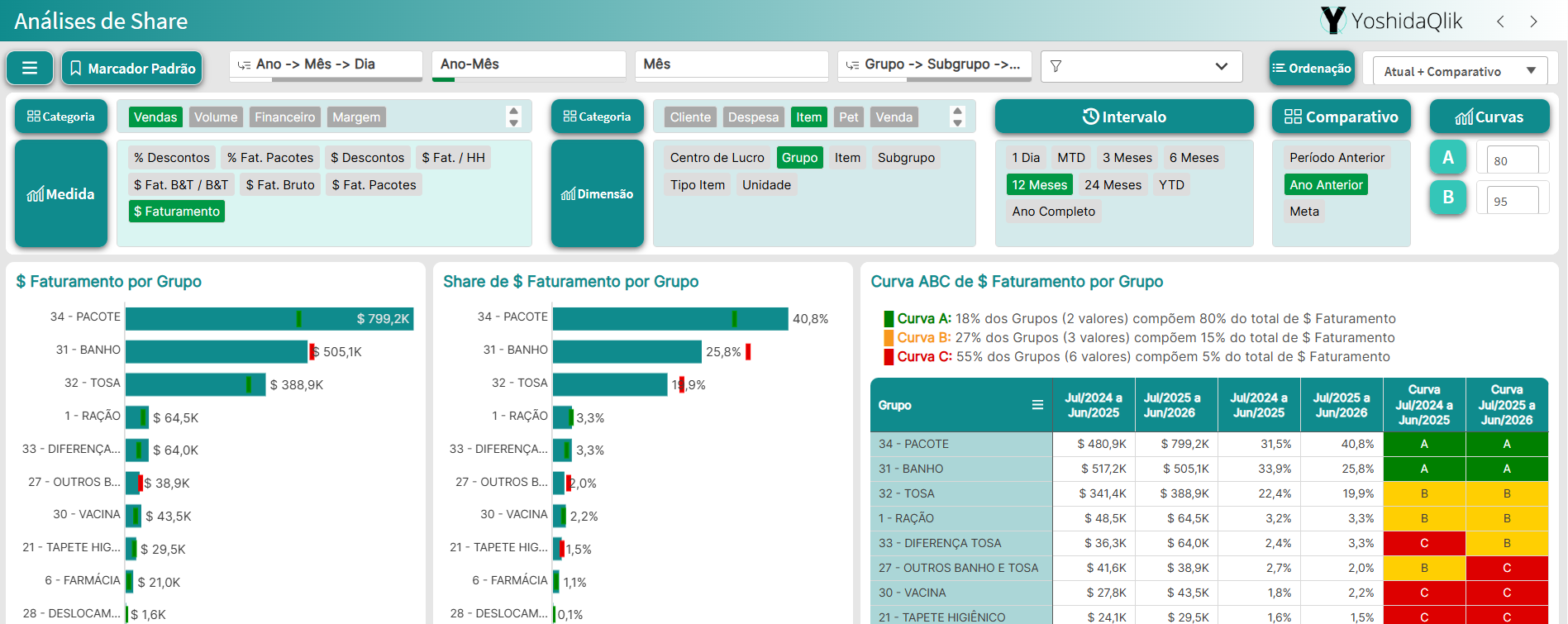Viewport: 1568px width, 624px height.
Task: Open the Grupo -> Subgrupo drill-down filter
Action: point(935,65)
